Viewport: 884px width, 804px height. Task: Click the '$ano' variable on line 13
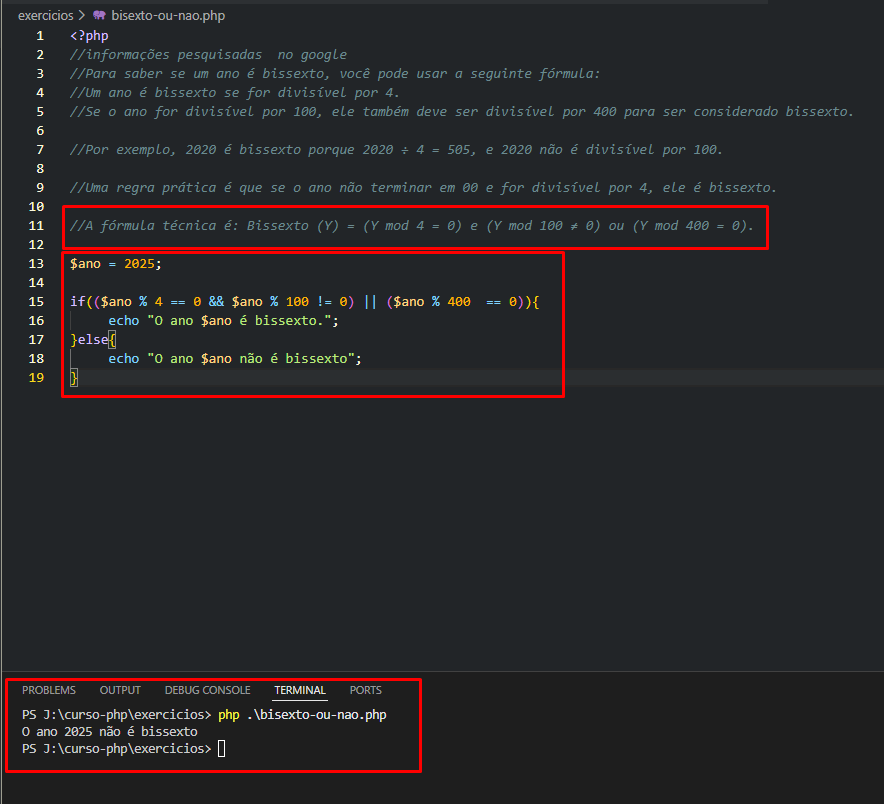(85, 263)
